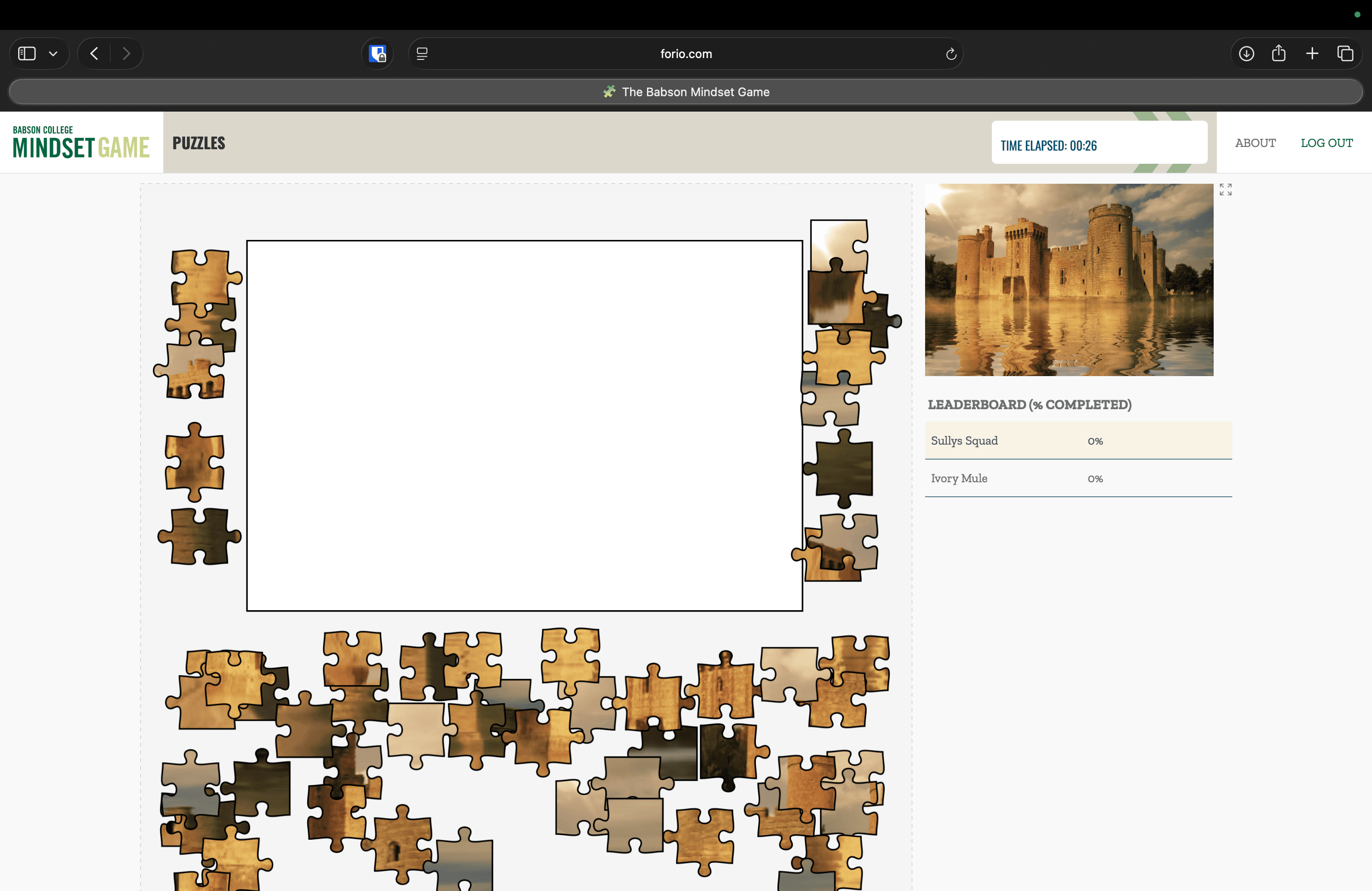Screen dimensions: 1372x891
Task: LOG OUT of the Mindset Game
Action: 1327,143
